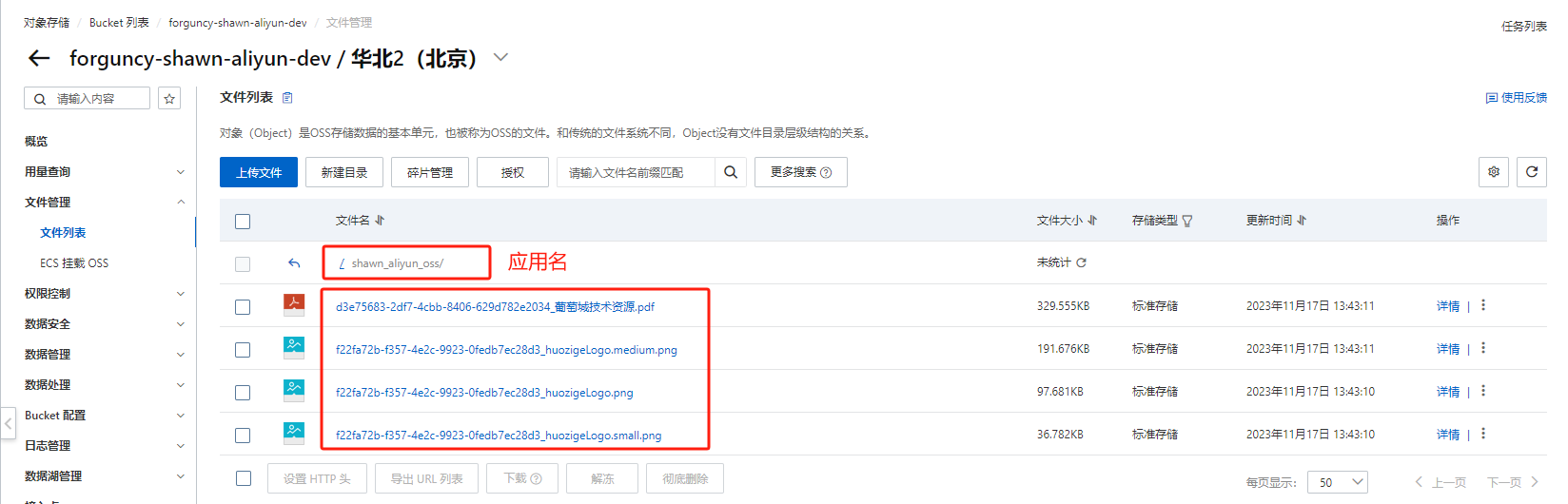
Task: Select 文件列表 in sidebar
Action: click(x=63, y=233)
